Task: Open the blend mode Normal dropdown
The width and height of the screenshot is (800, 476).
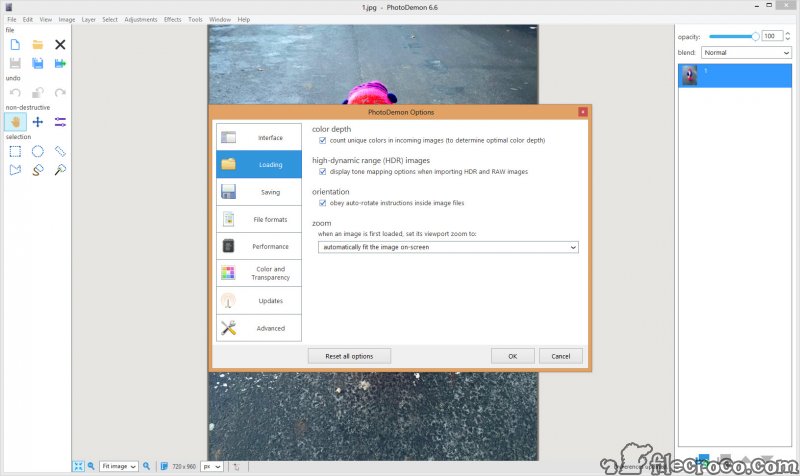Action: click(x=746, y=53)
